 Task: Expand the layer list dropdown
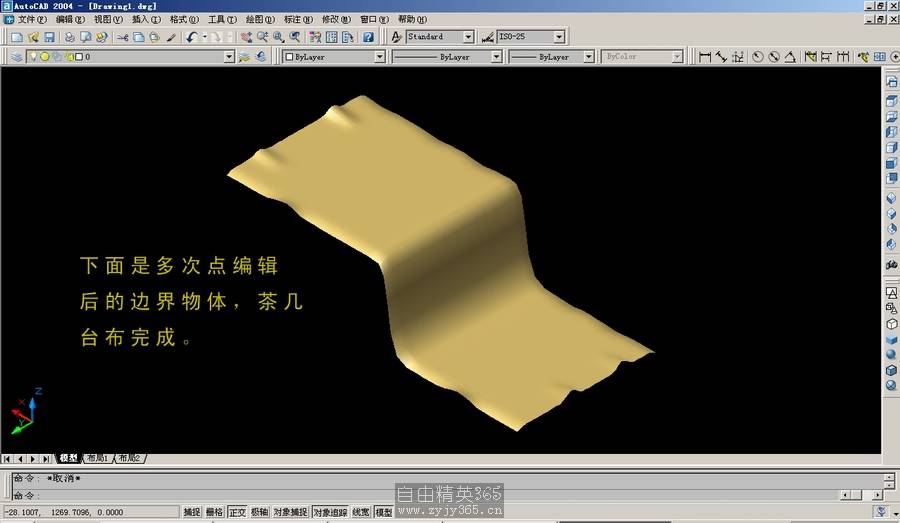(x=229, y=57)
